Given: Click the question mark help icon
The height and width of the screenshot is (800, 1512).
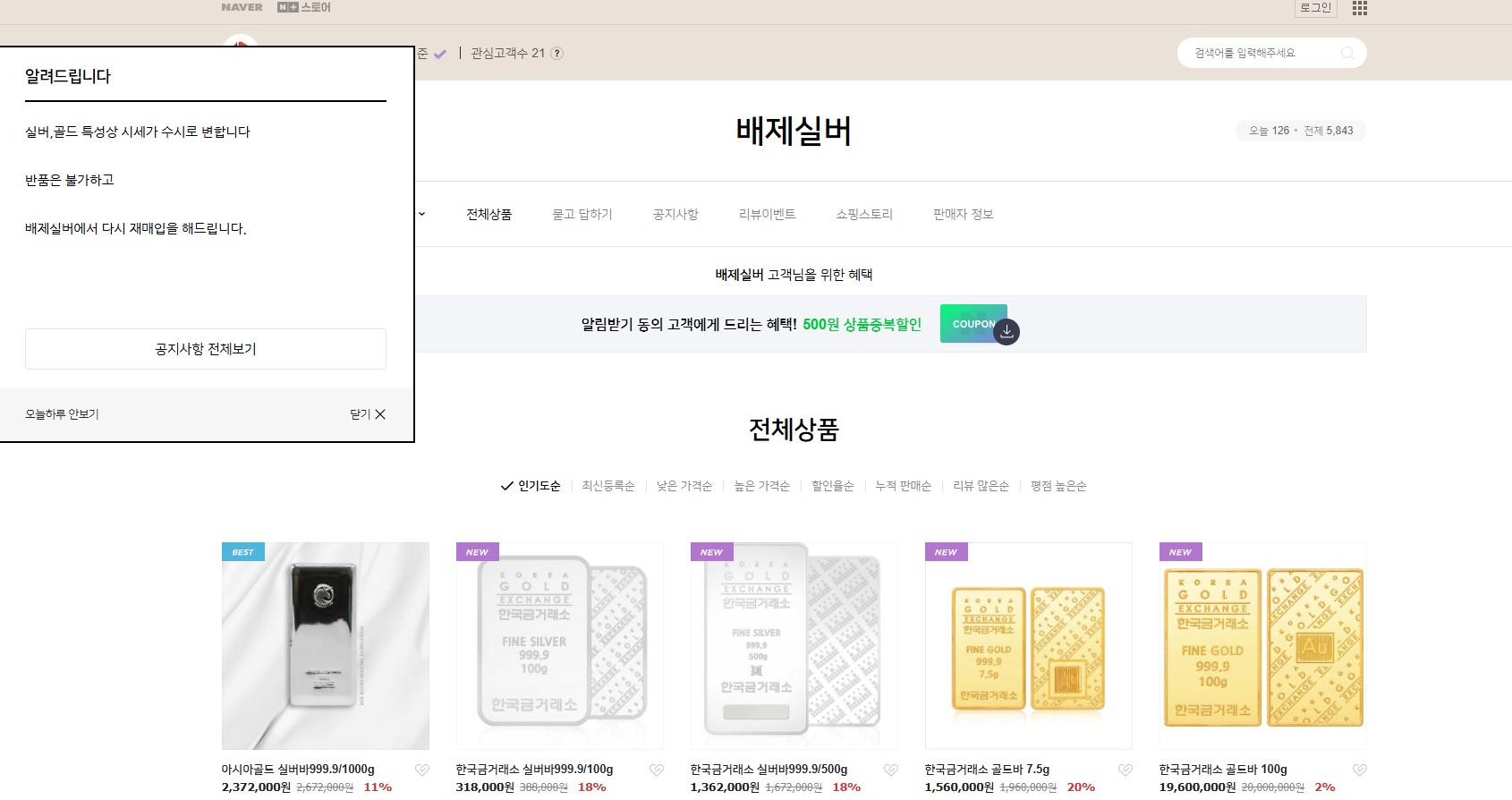Looking at the screenshot, I should 556,54.
